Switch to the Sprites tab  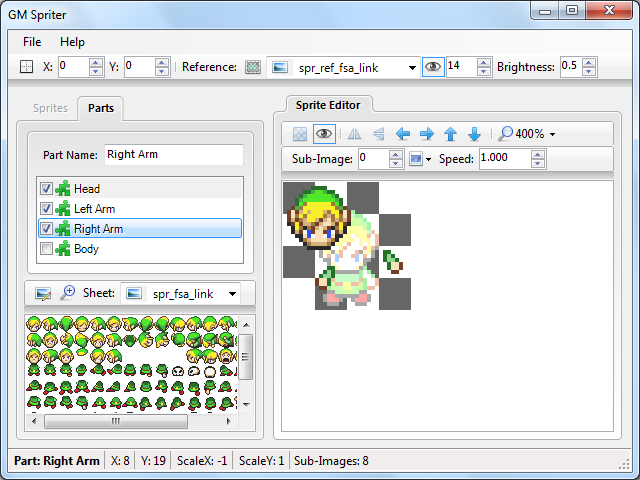click(50, 108)
